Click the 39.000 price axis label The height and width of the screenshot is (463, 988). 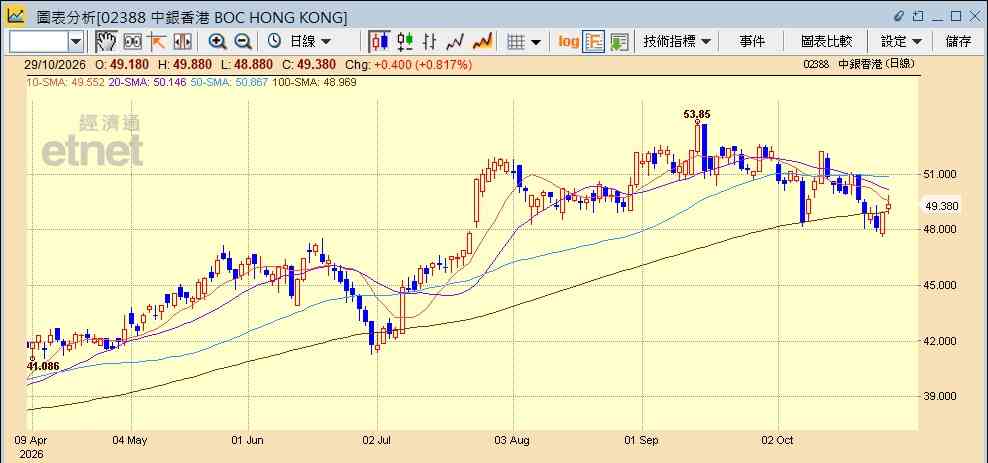tap(942, 396)
